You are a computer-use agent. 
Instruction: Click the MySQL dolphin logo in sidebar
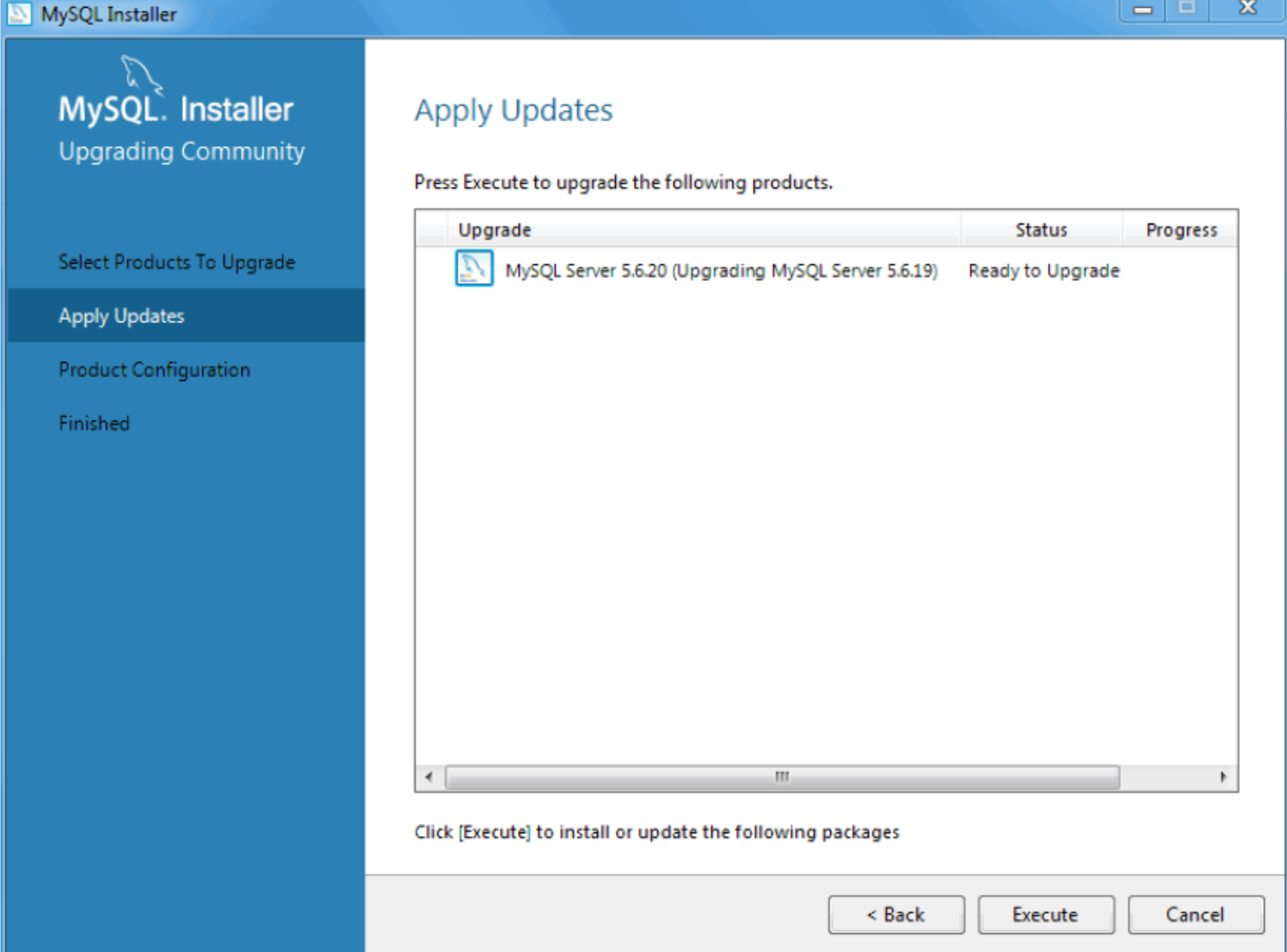coord(141,74)
